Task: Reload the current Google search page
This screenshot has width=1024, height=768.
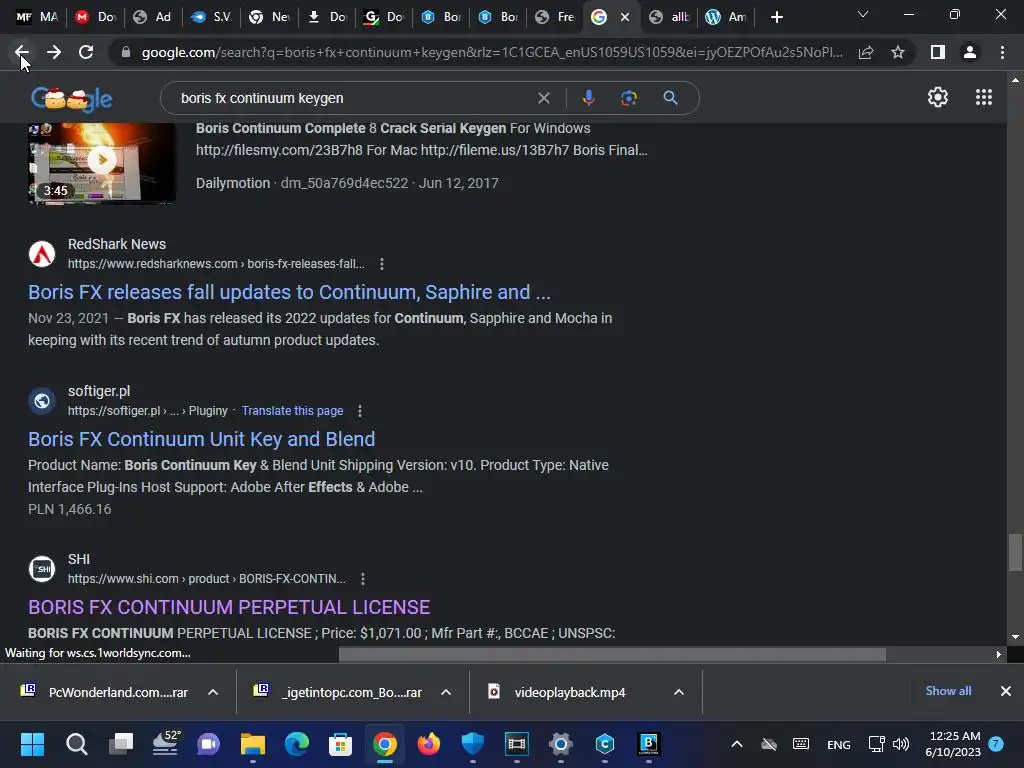Action: (86, 52)
